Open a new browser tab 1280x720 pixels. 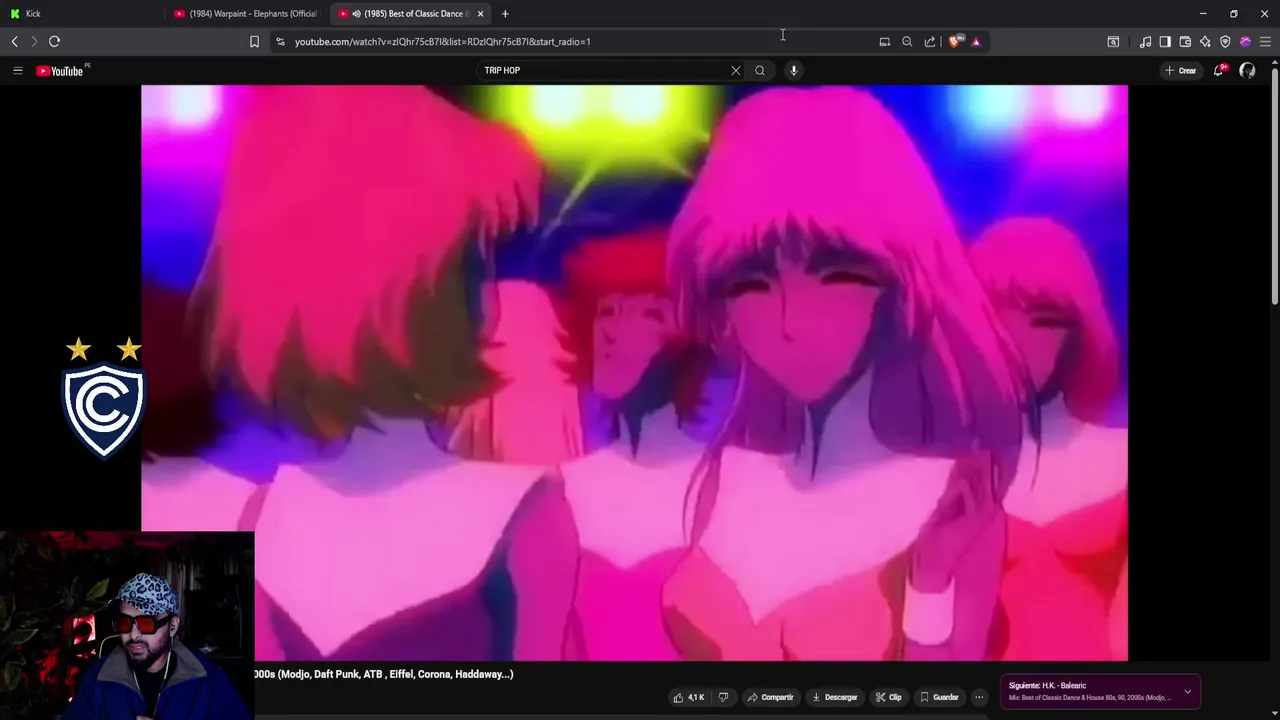pyautogui.click(x=505, y=14)
